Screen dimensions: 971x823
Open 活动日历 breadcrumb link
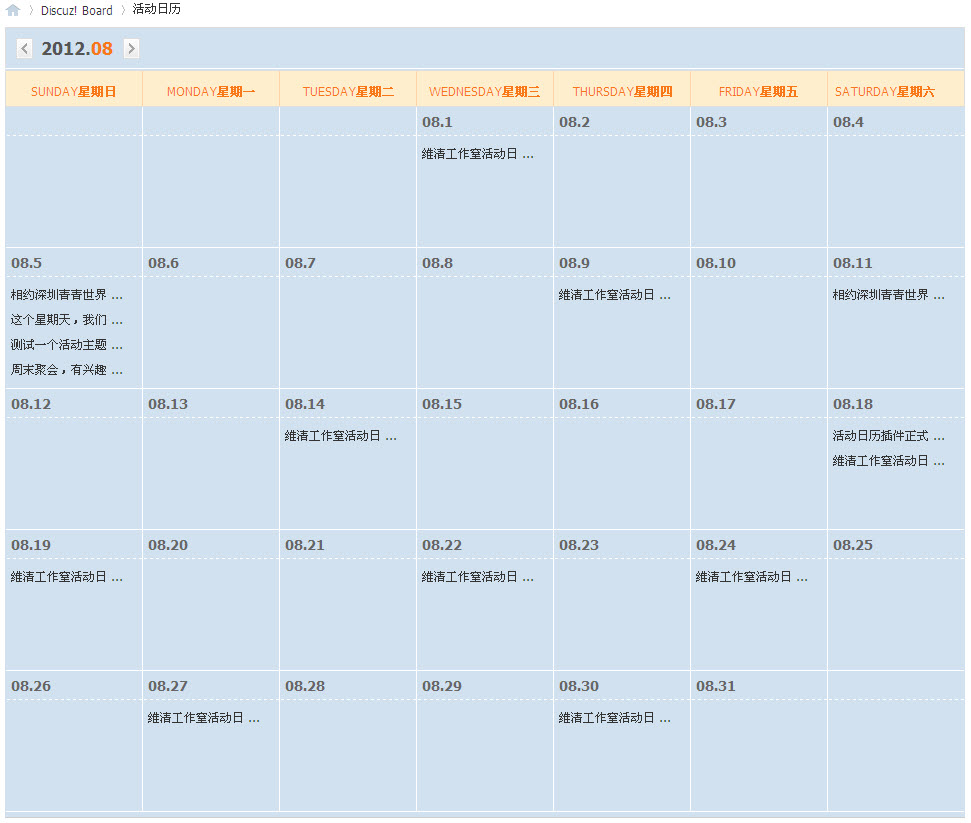pos(157,9)
